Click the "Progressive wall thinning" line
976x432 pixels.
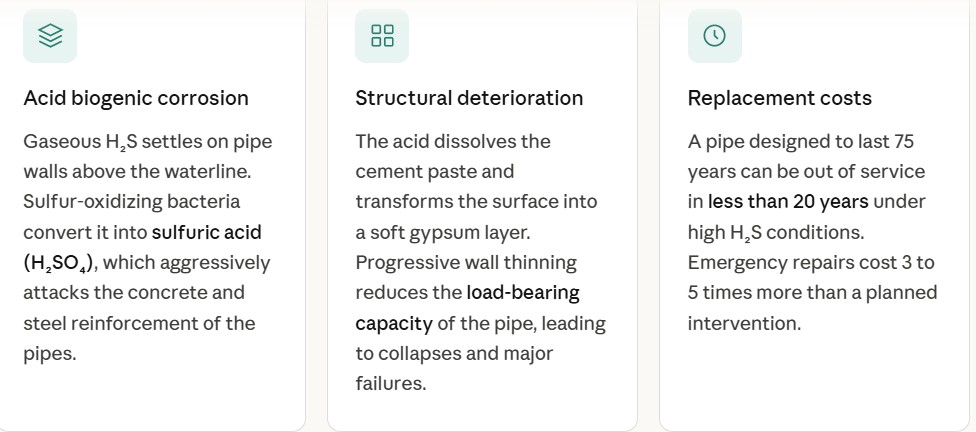tap(465, 263)
